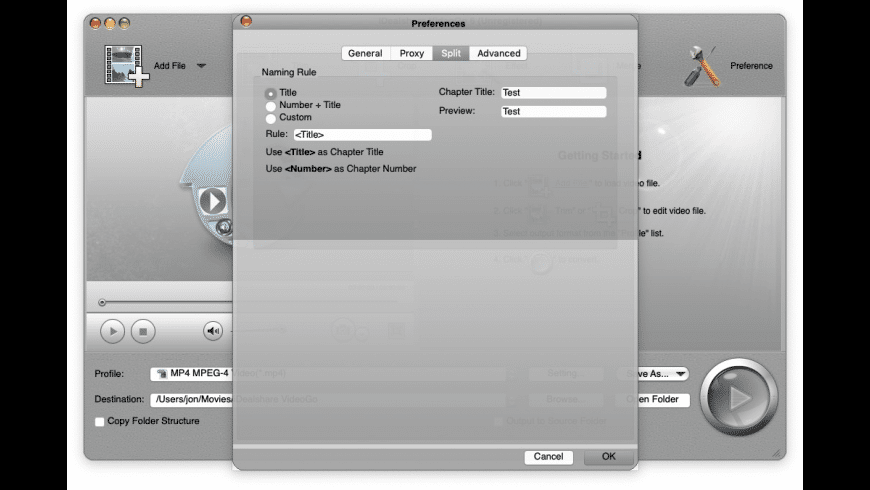Open the Add File dropdown arrow

point(201,65)
